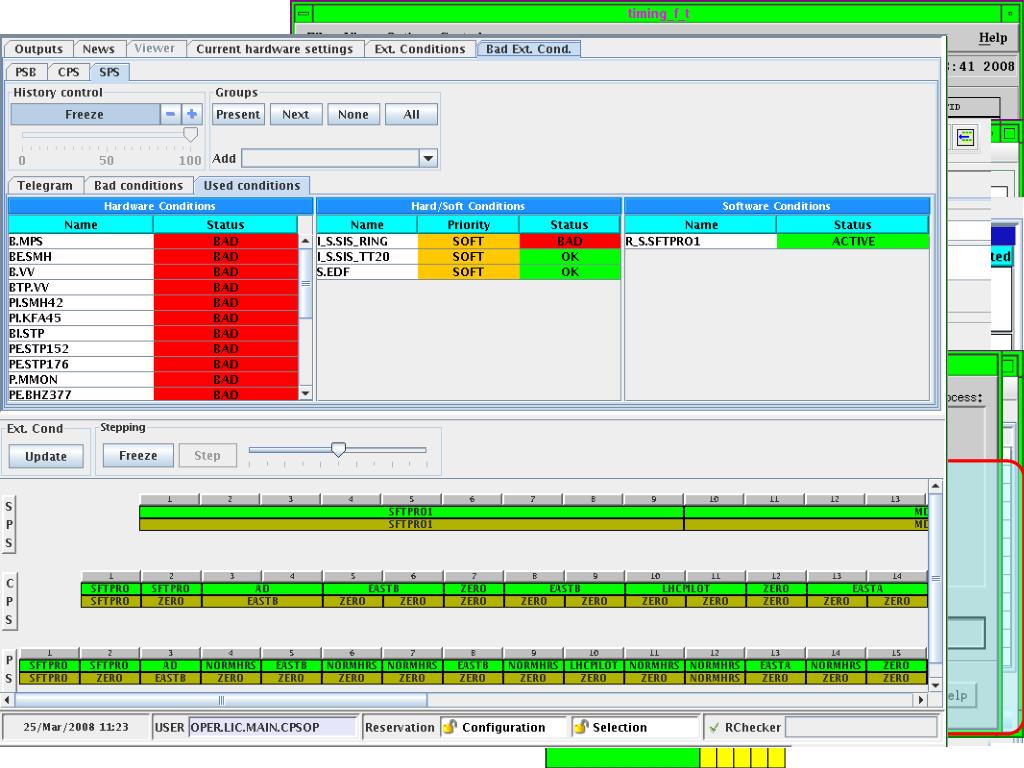Click the BAD status cell of I_S.SIS_RING

[x=569, y=241]
